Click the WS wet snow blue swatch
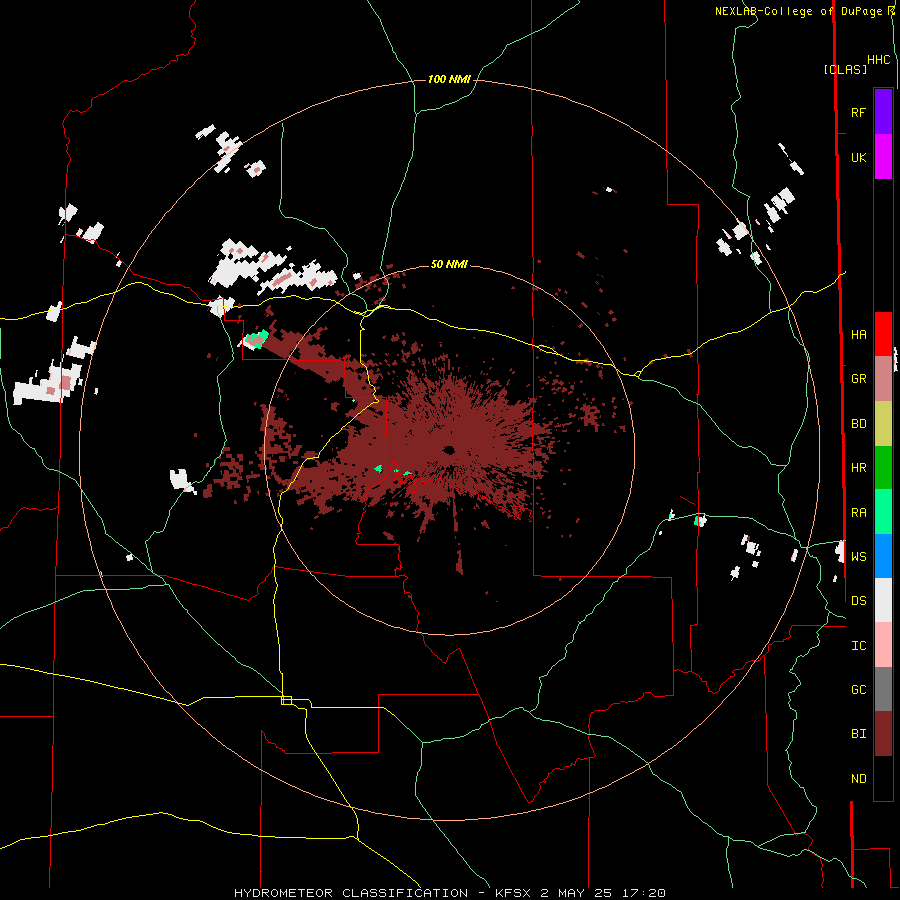This screenshot has height=900, width=900. point(883,556)
